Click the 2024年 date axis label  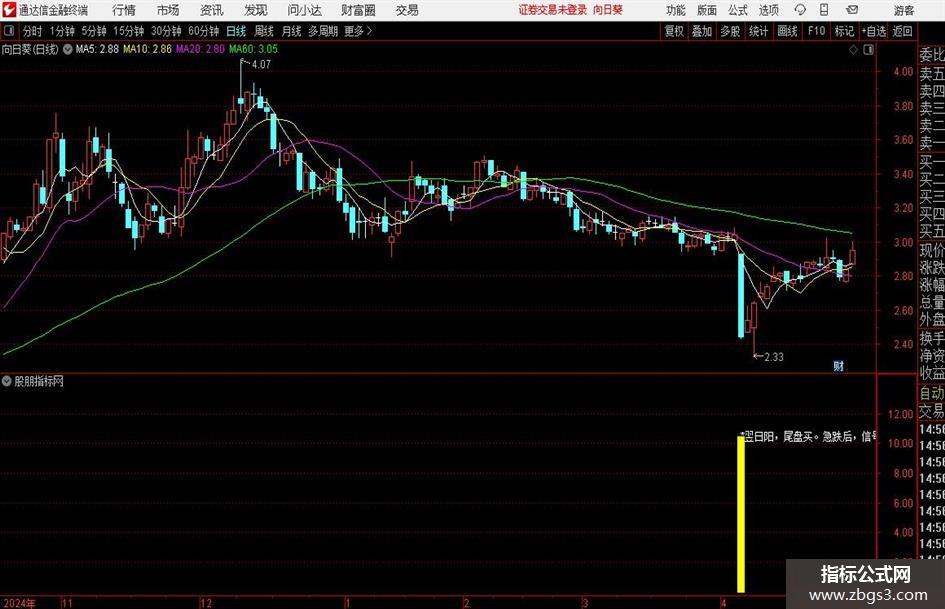pos(19,603)
